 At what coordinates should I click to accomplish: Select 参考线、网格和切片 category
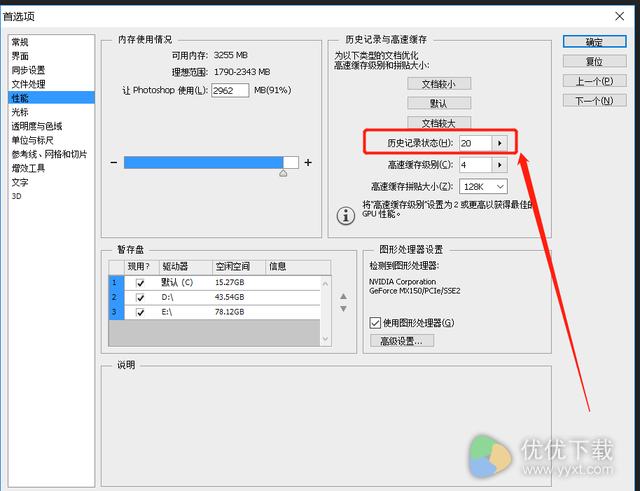tap(49, 154)
